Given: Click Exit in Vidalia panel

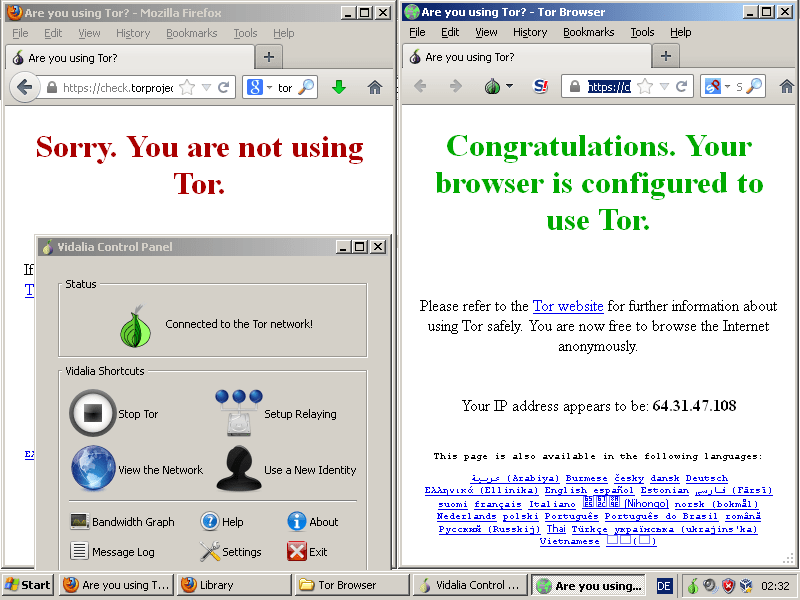Looking at the screenshot, I should pos(307,552).
